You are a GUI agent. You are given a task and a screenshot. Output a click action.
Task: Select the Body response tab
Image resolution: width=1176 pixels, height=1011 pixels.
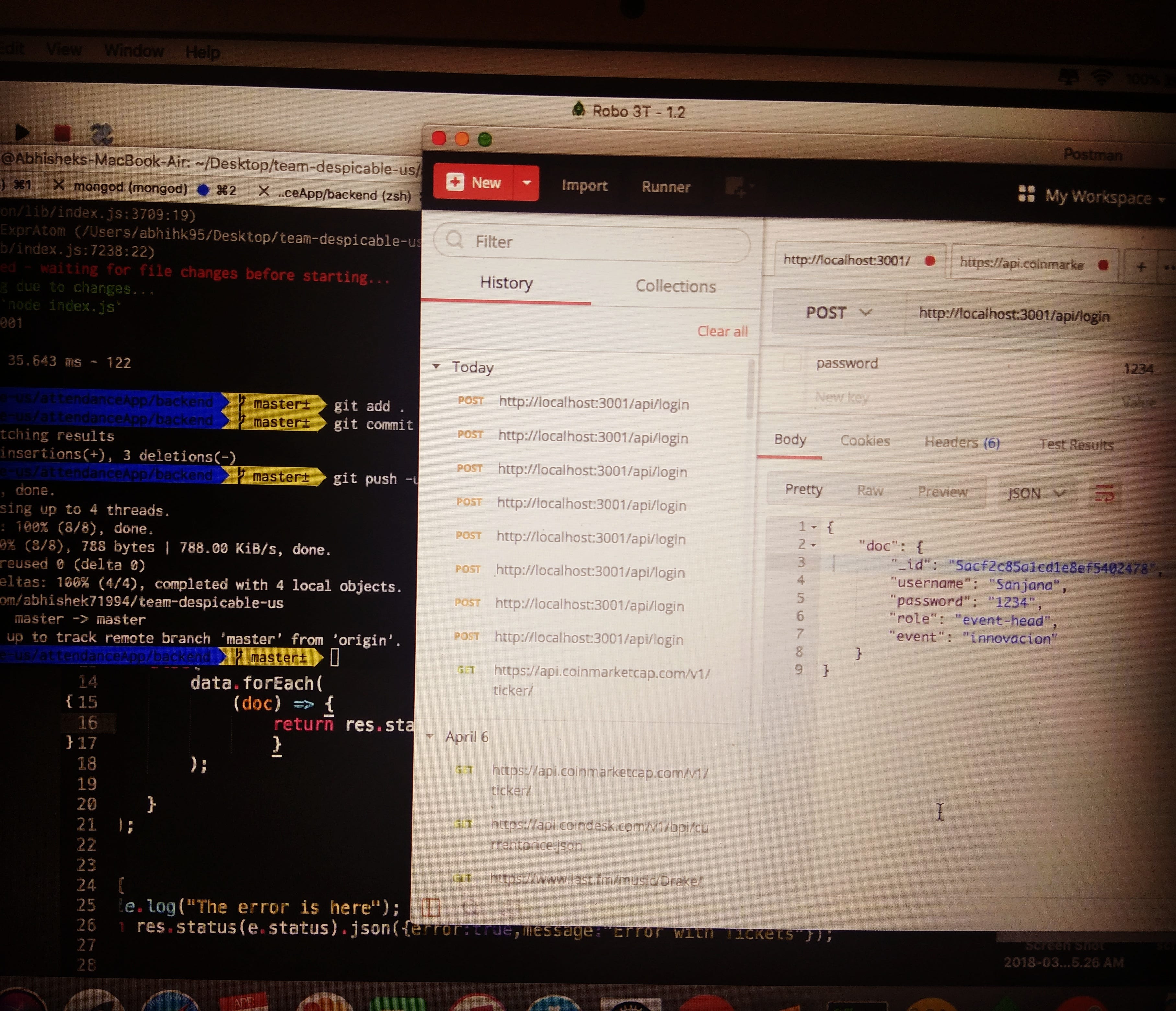790,439
